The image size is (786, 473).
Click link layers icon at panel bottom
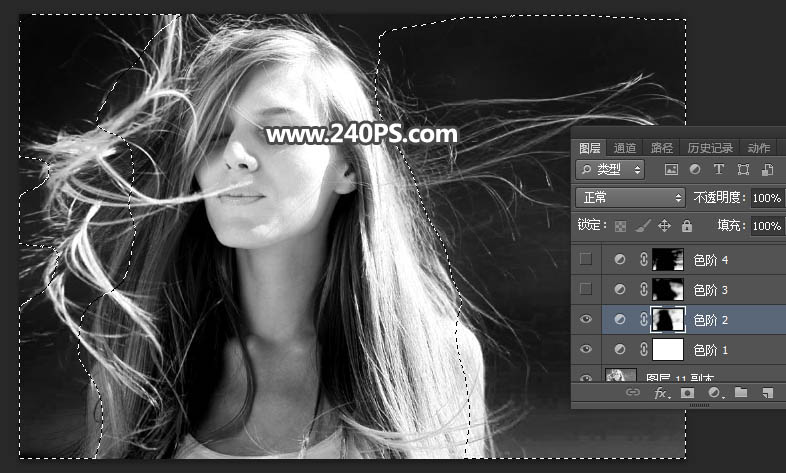point(633,392)
